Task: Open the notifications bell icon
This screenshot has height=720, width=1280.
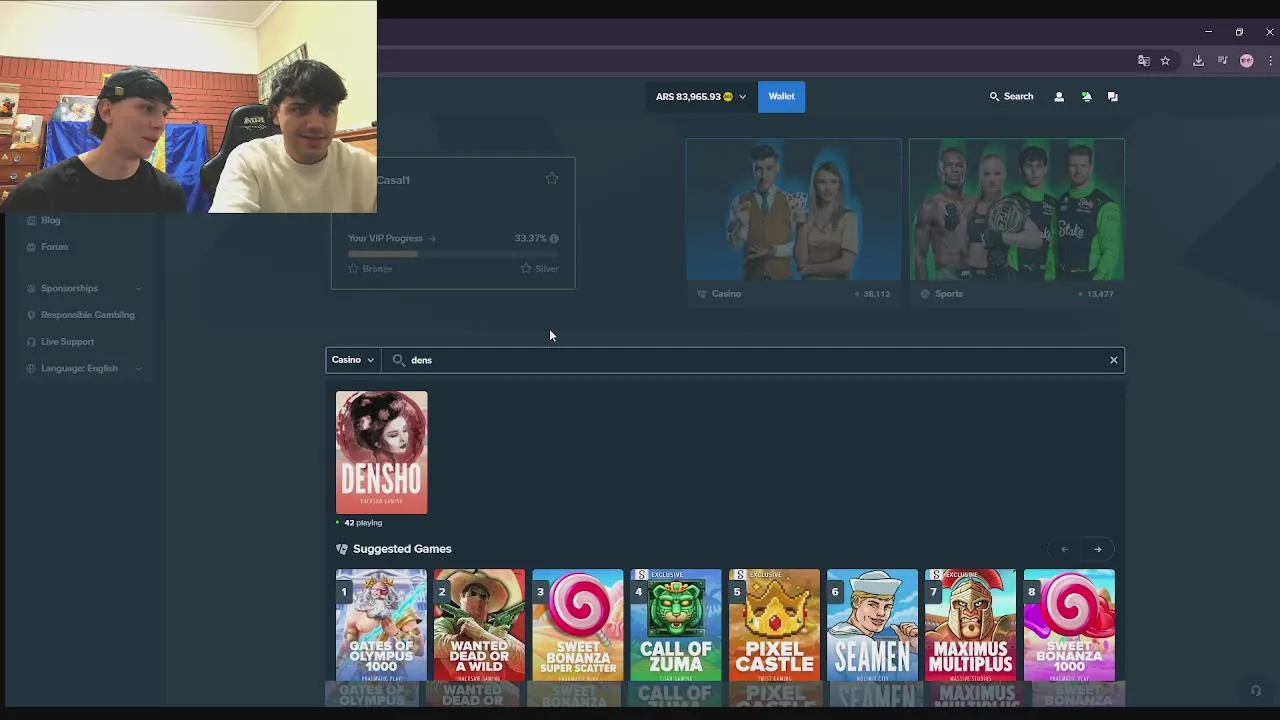Action: point(1086,97)
